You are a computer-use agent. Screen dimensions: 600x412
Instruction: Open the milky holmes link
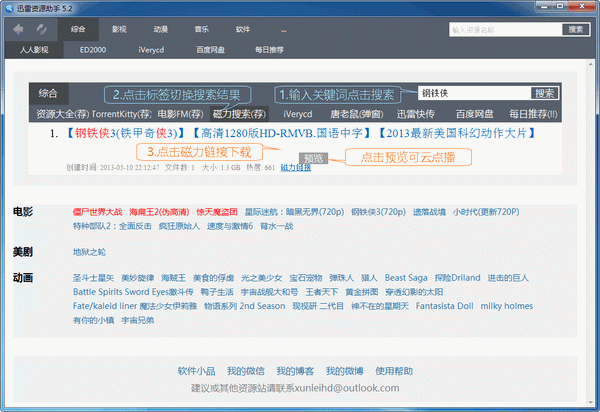pyautogui.click(x=507, y=306)
